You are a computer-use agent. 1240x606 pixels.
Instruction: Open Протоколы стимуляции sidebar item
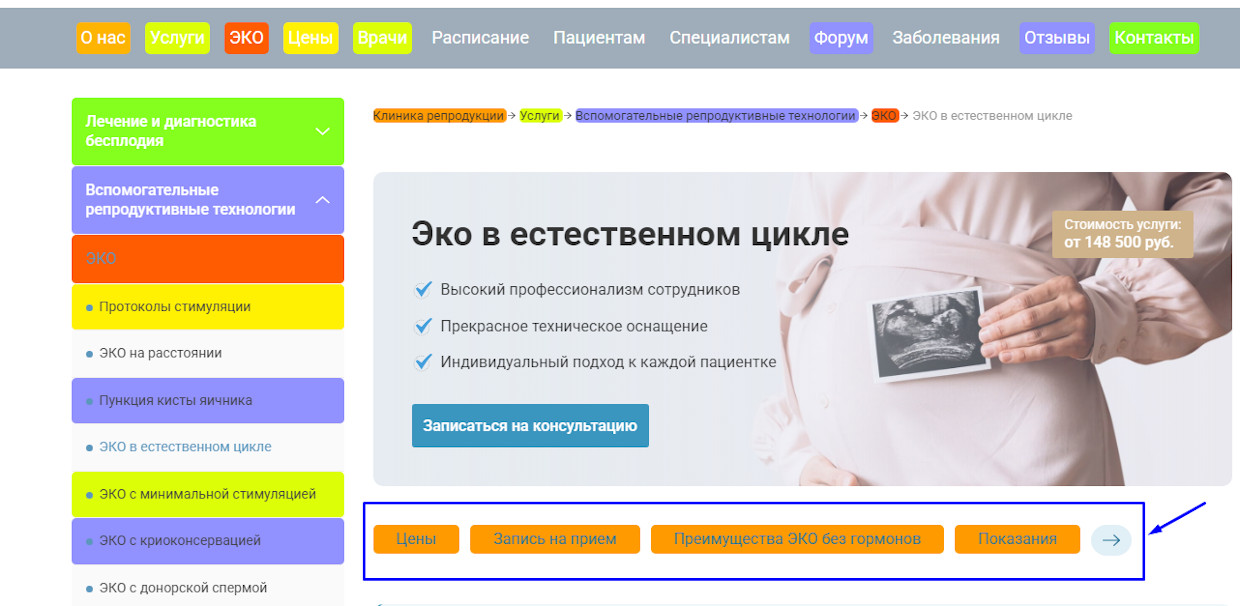(174, 307)
